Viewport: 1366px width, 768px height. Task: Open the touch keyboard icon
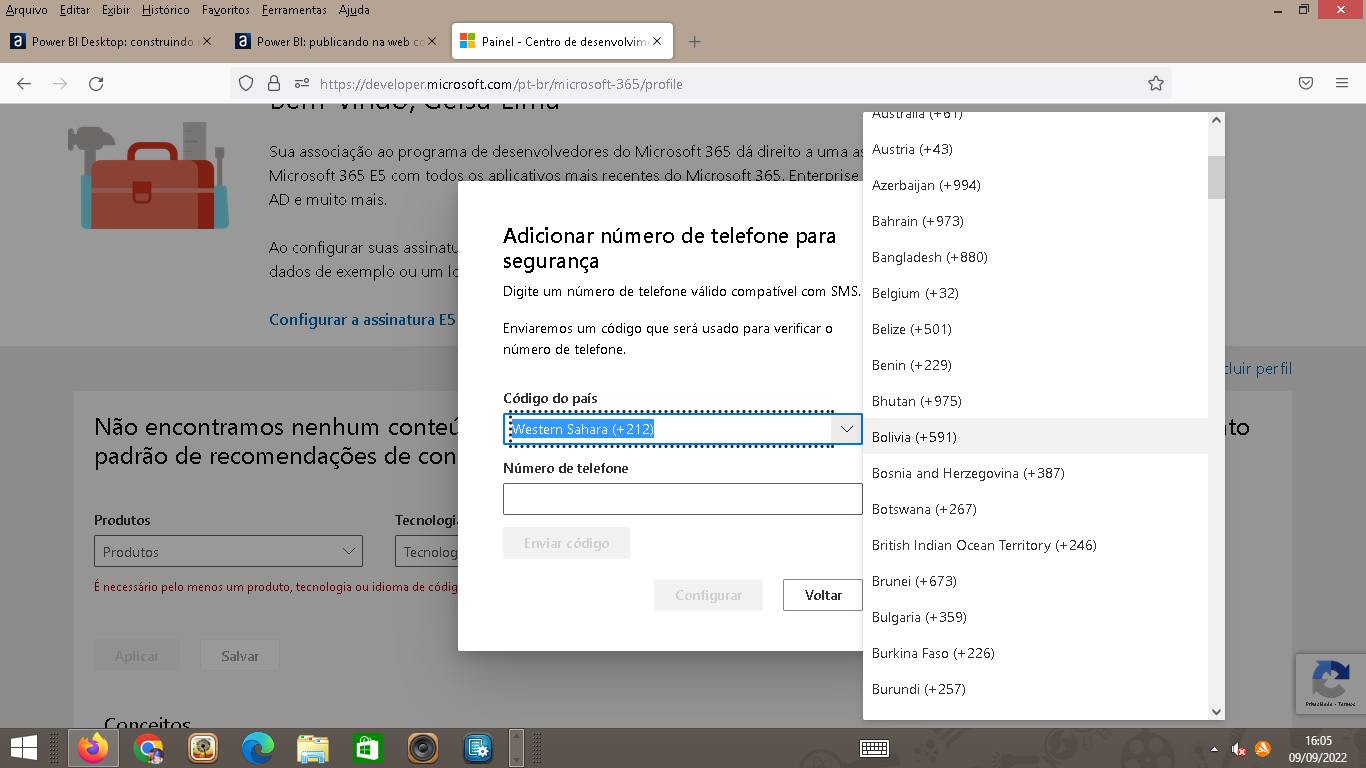[874, 748]
